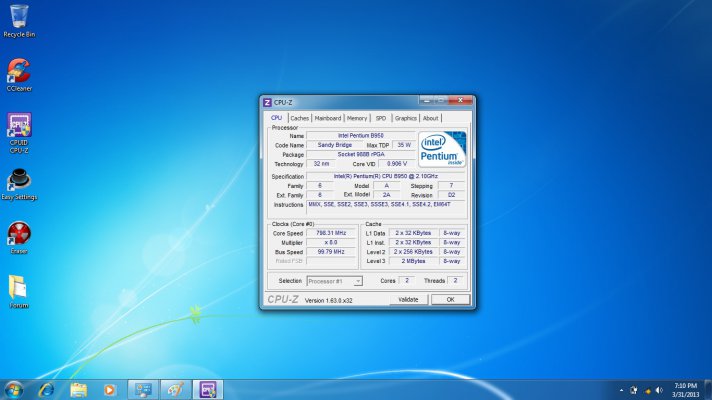This screenshot has width=712, height=400.
Task: Select the Eraser desktop shortcut
Action: pos(19,238)
